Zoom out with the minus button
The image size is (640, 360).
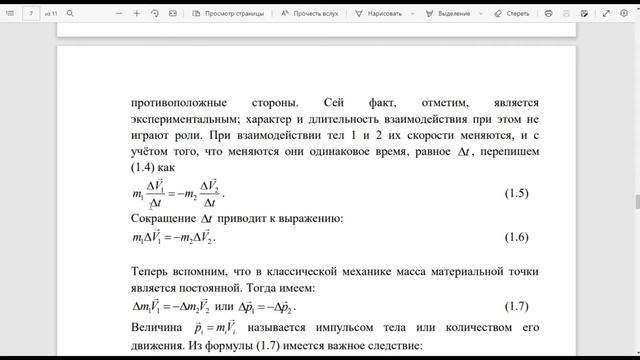pos(119,13)
